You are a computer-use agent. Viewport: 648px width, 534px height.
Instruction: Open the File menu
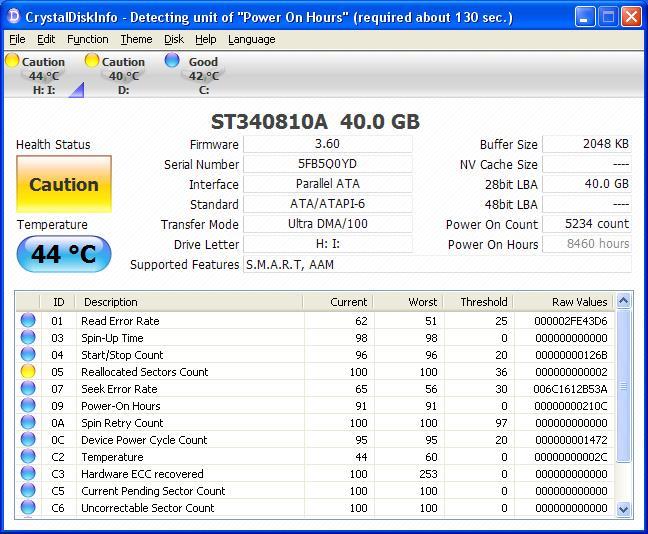pos(17,39)
